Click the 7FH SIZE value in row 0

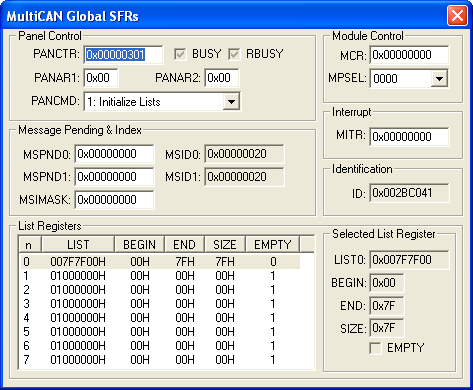[x=225, y=262]
